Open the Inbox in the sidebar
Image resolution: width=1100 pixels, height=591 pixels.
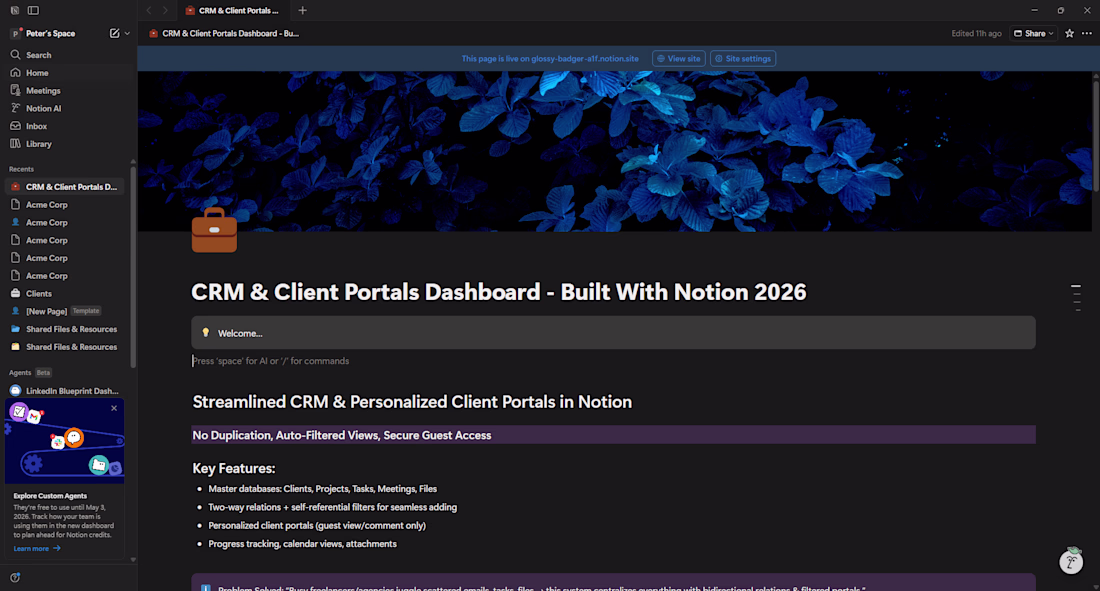click(67, 126)
